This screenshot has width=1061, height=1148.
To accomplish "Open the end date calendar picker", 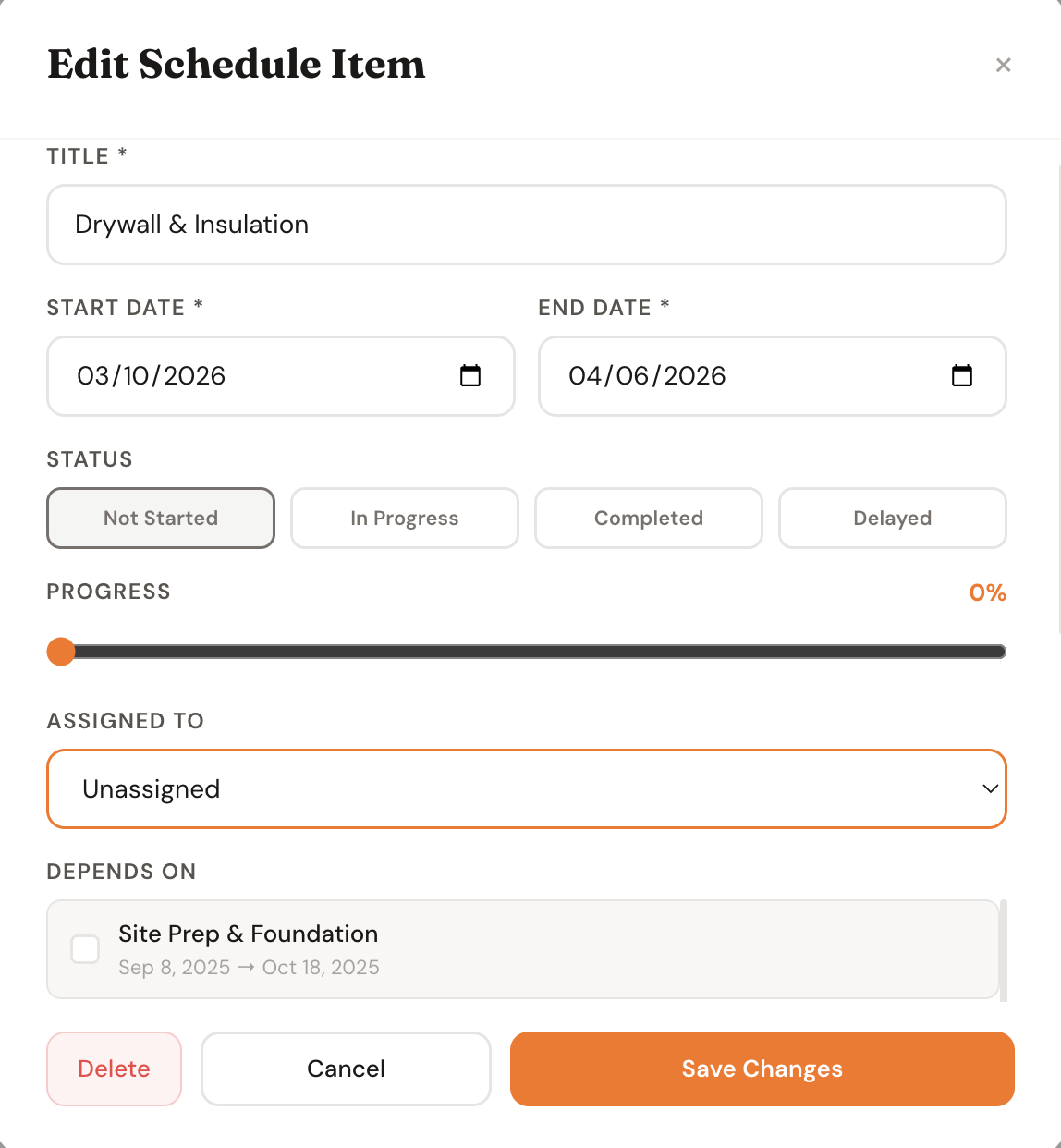I will [x=962, y=376].
